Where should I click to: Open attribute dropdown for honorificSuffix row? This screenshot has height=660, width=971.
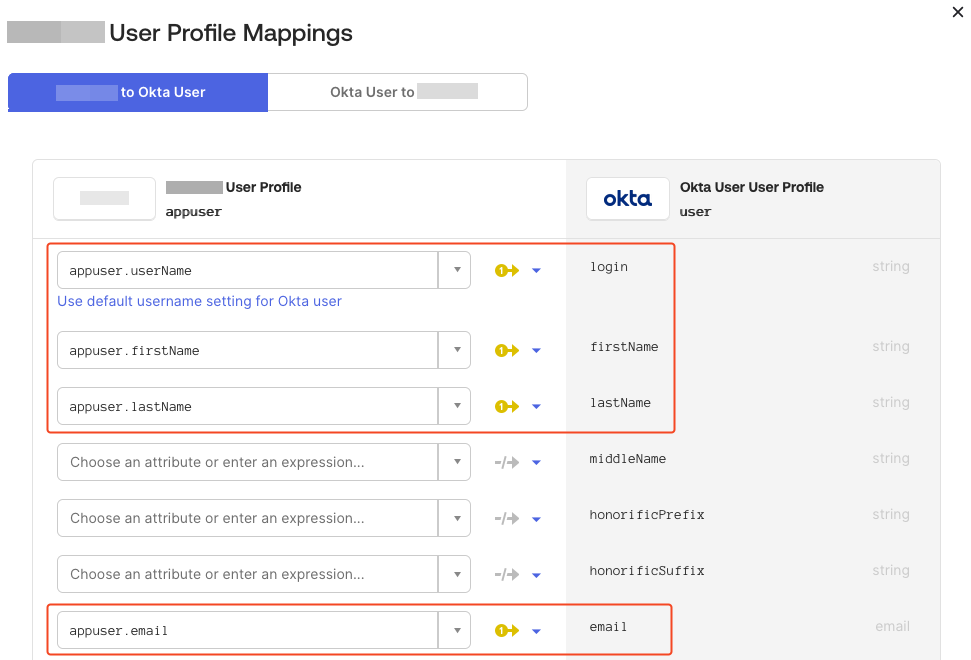pos(455,574)
